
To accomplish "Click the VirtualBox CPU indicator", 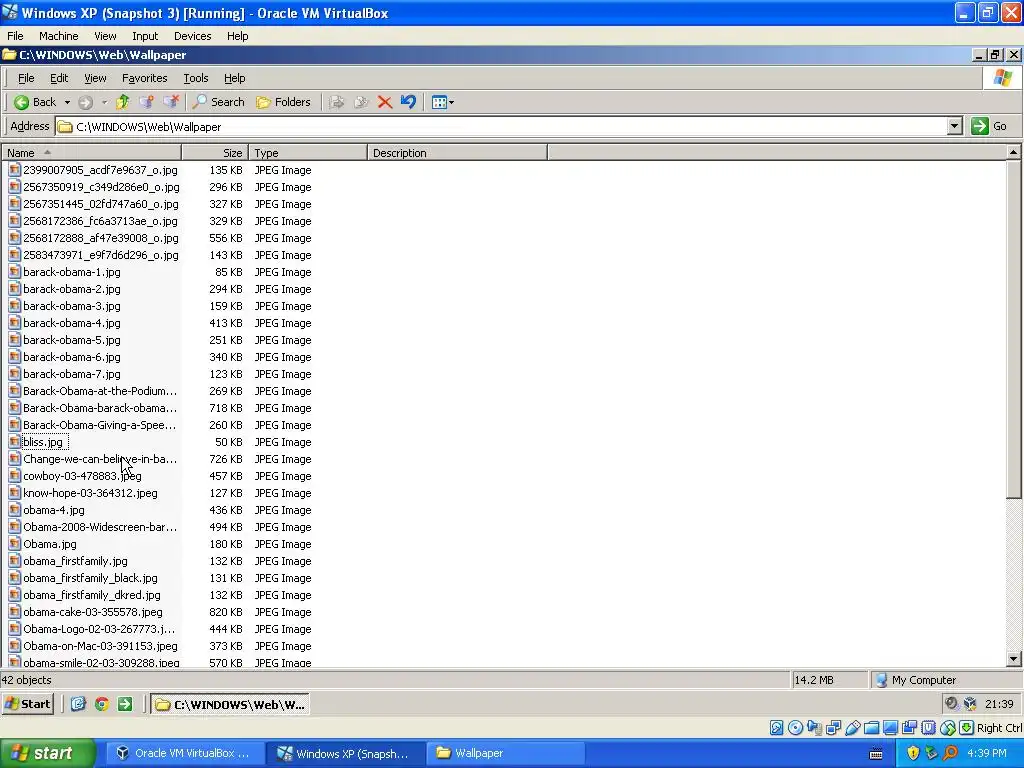I will coord(928,728).
